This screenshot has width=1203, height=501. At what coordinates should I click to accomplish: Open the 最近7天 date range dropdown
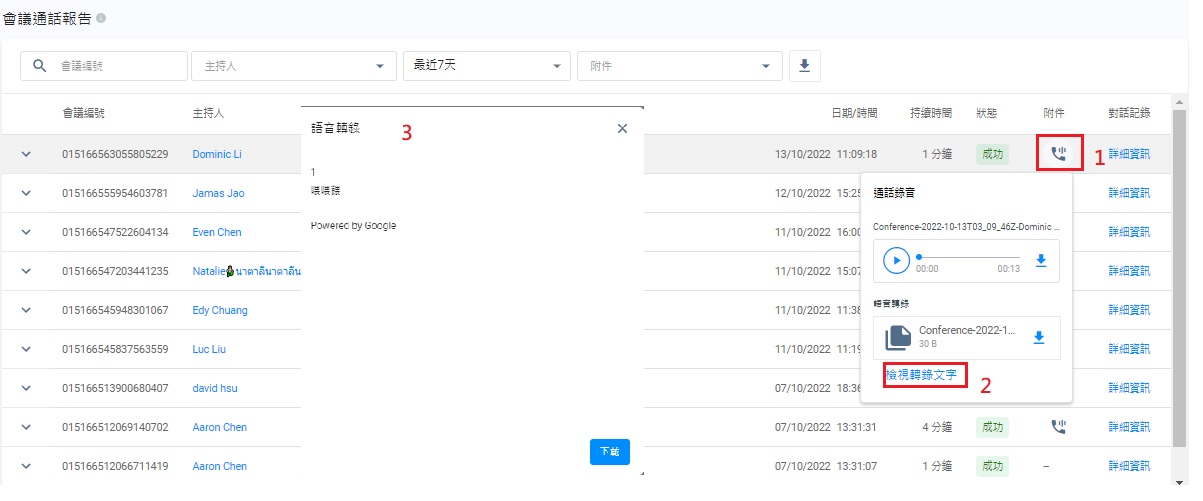pyautogui.click(x=486, y=66)
